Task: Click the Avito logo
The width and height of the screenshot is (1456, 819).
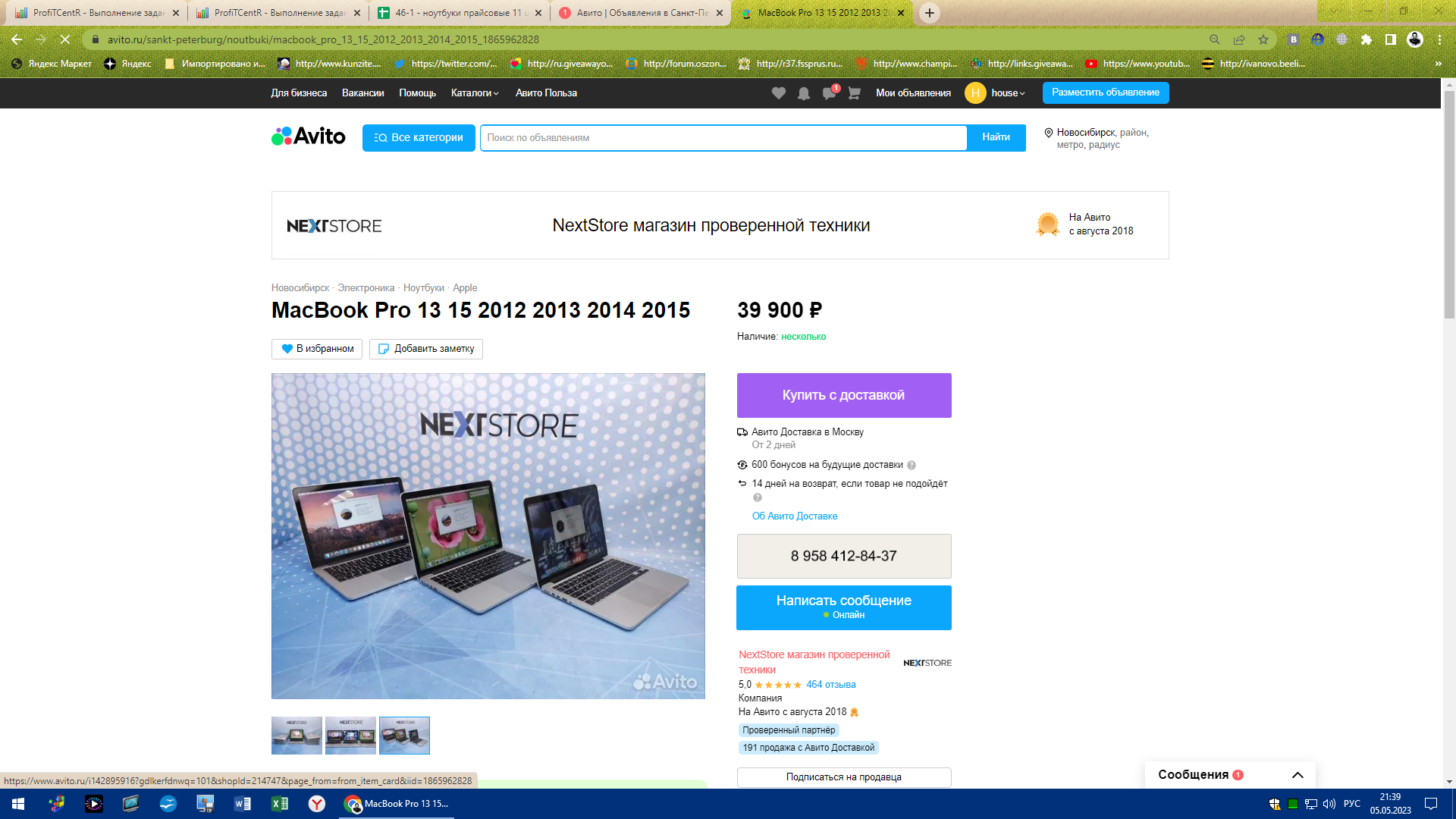Action: click(x=309, y=136)
